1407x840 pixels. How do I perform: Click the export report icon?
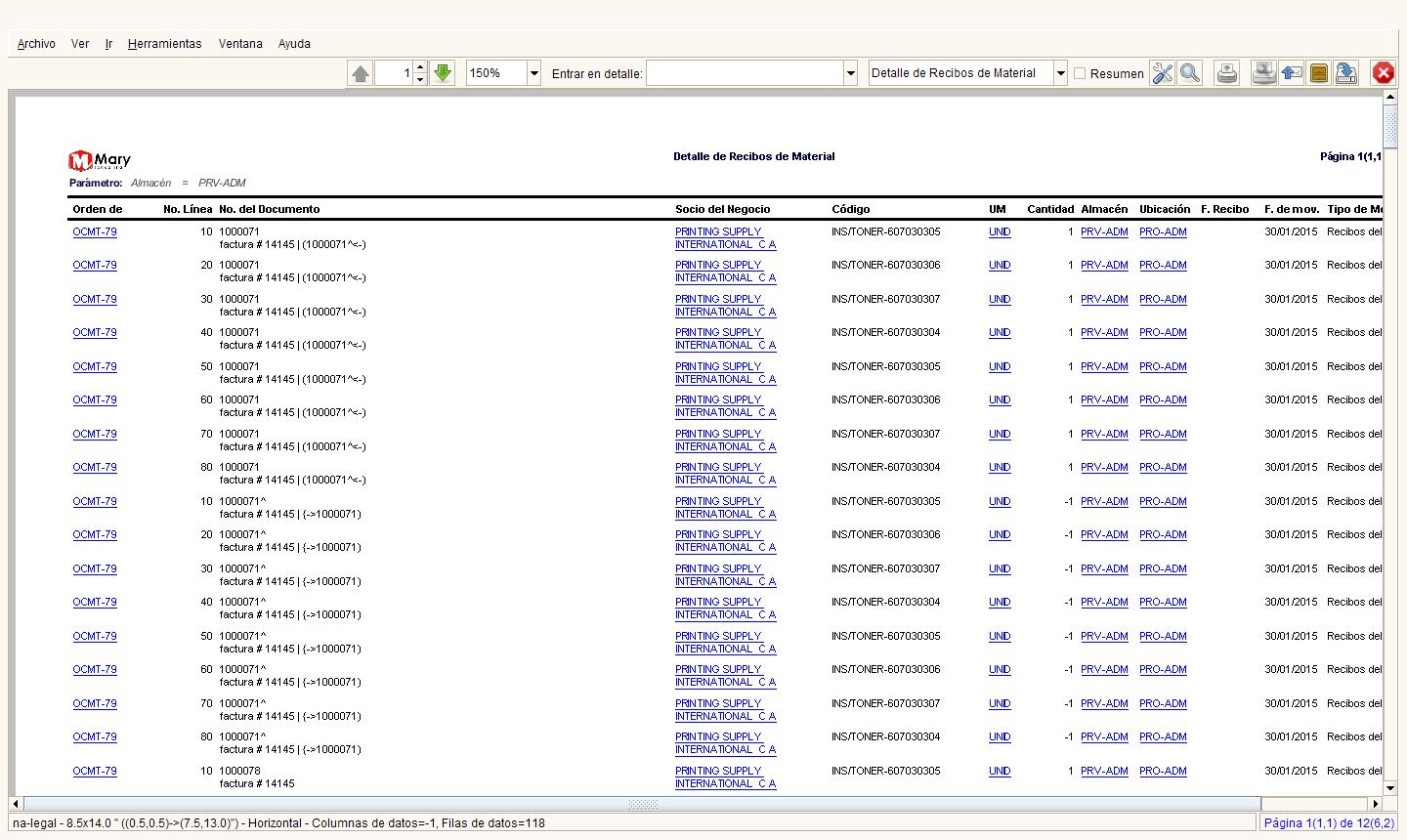coord(1345,73)
